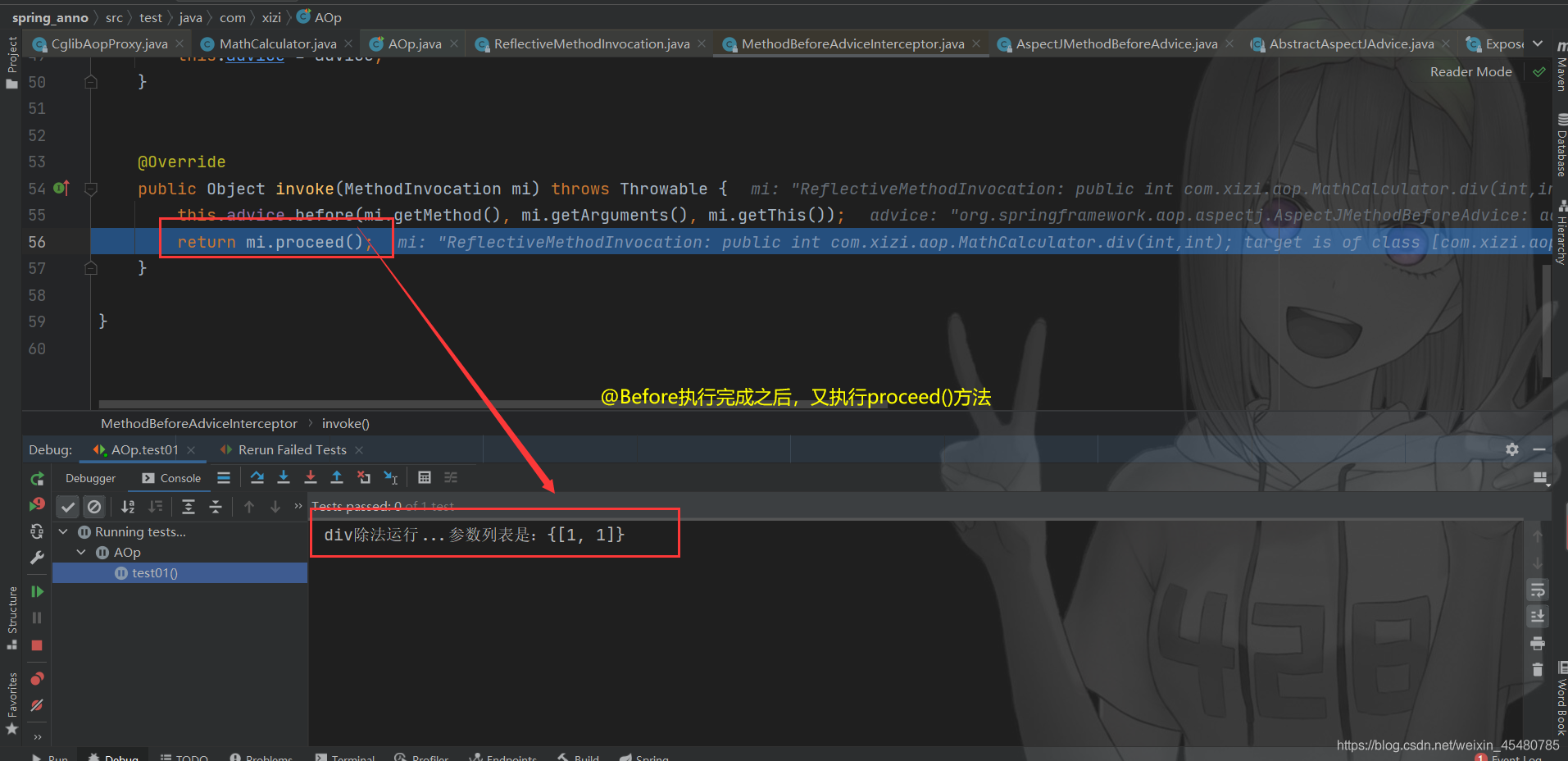Open the Database tool window
Screen dimensions: 1568x761
[1561, 145]
